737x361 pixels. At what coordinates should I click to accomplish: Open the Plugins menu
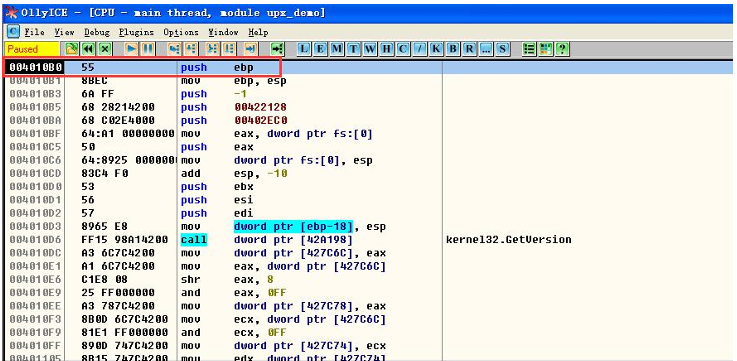coord(136,32)
